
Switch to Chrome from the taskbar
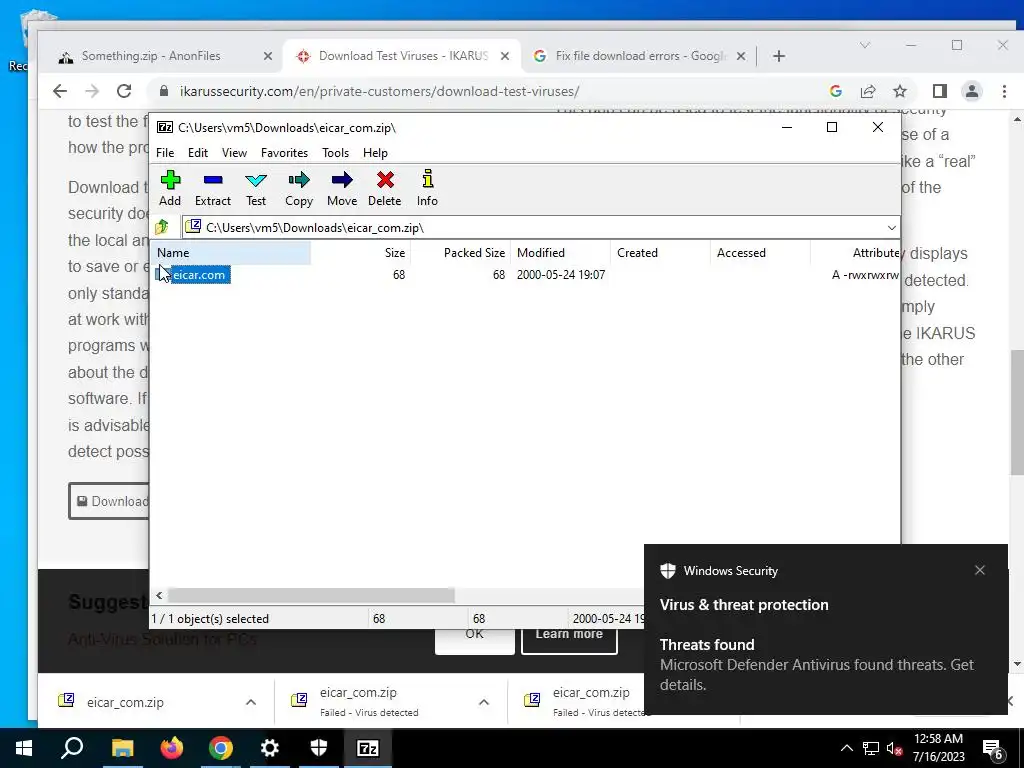(221, 748)
